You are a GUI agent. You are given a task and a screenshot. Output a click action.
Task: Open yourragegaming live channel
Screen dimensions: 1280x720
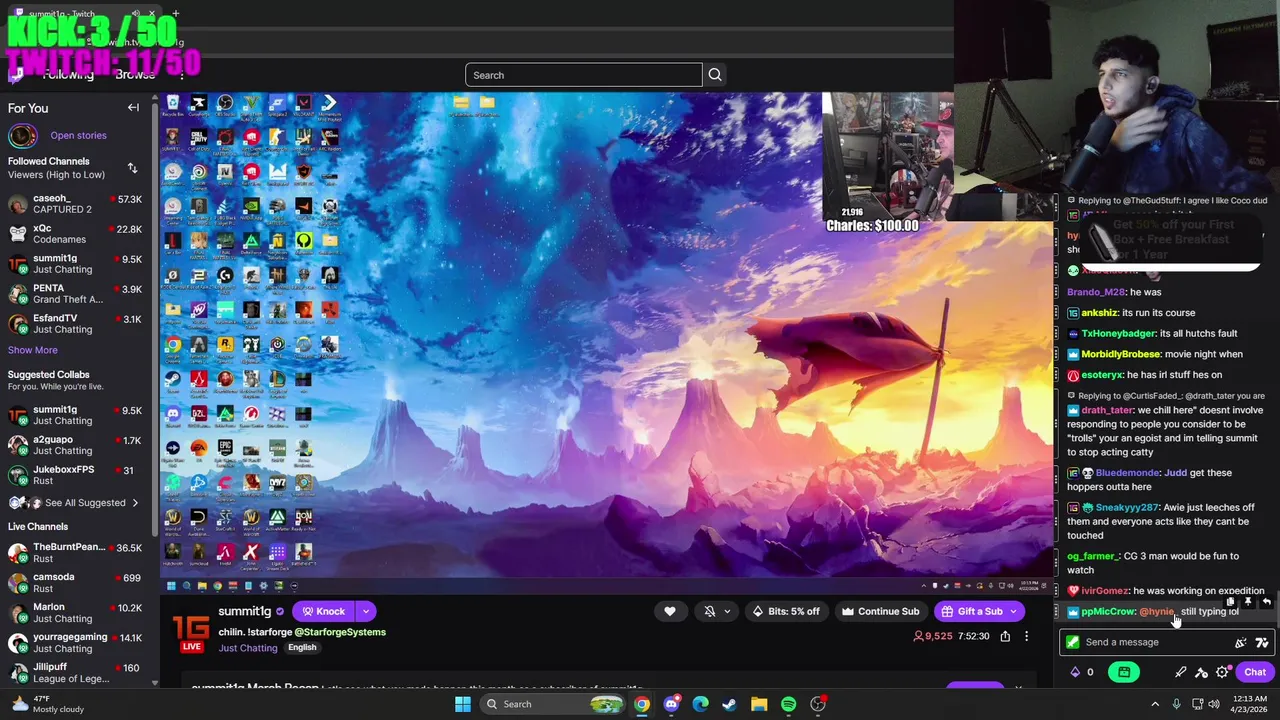click(x=75, y=642)
